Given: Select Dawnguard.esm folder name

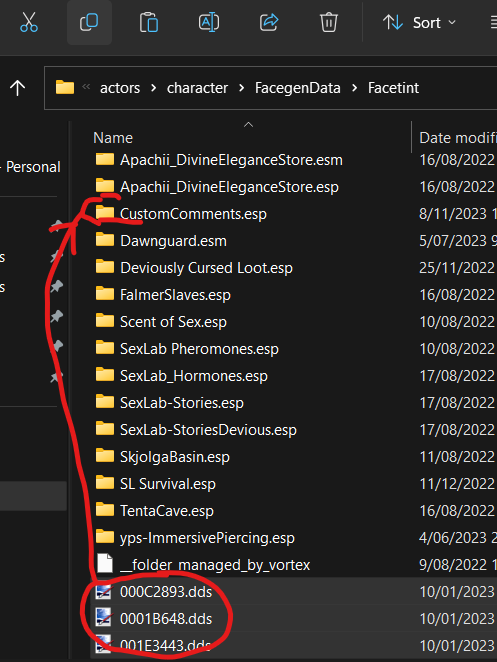Looking at the screenshot, I should tap(174, 241).
